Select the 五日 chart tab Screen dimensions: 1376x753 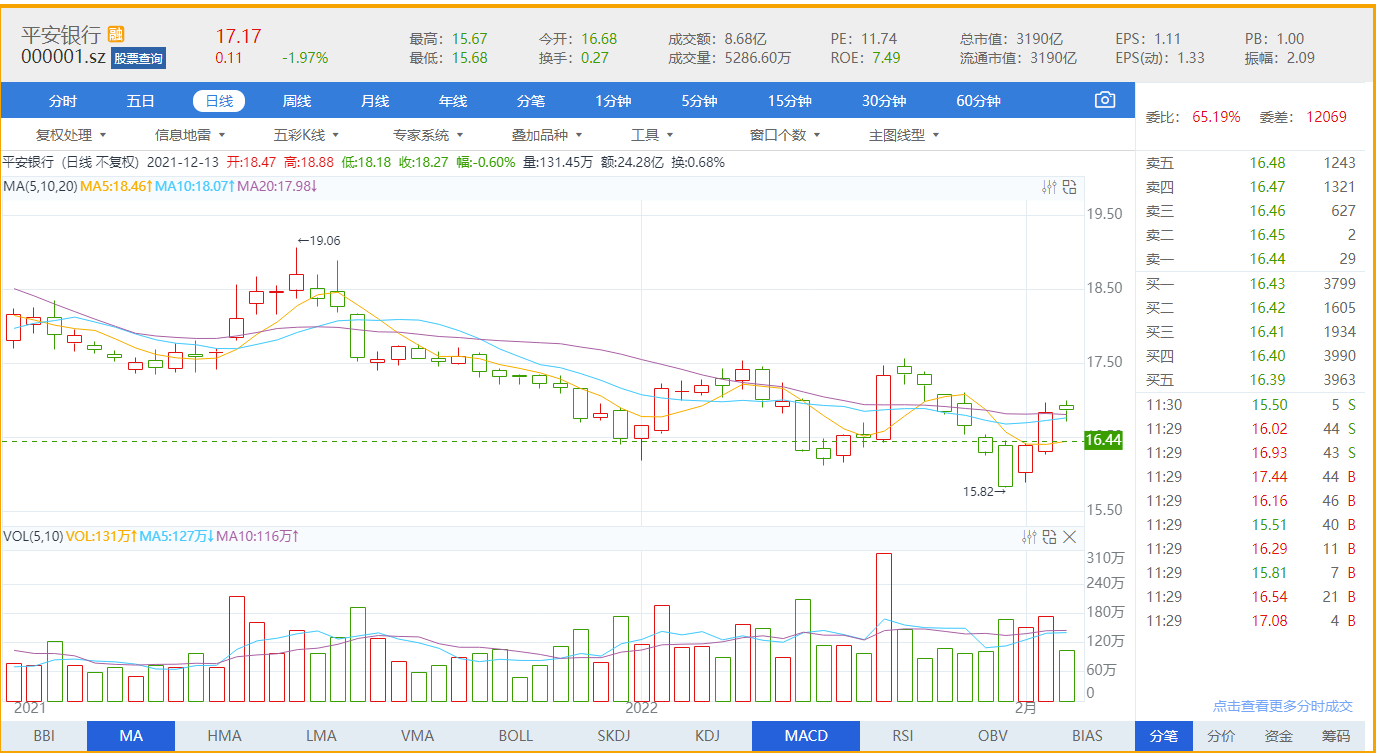point(141,101)
